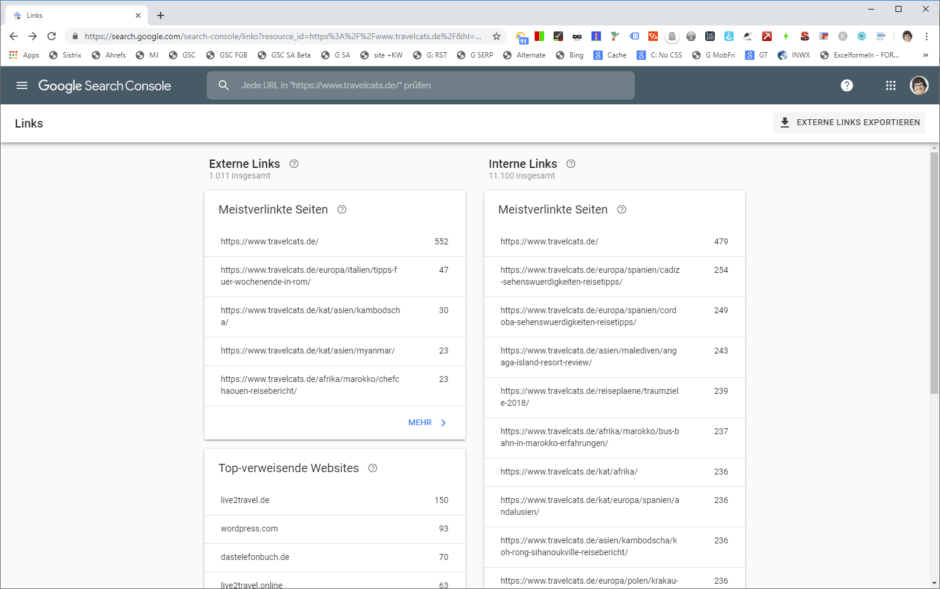This screenshot has width=940, height=589.
Task: Open the kat/asien/kambodscha row
Action: point(335,316)
